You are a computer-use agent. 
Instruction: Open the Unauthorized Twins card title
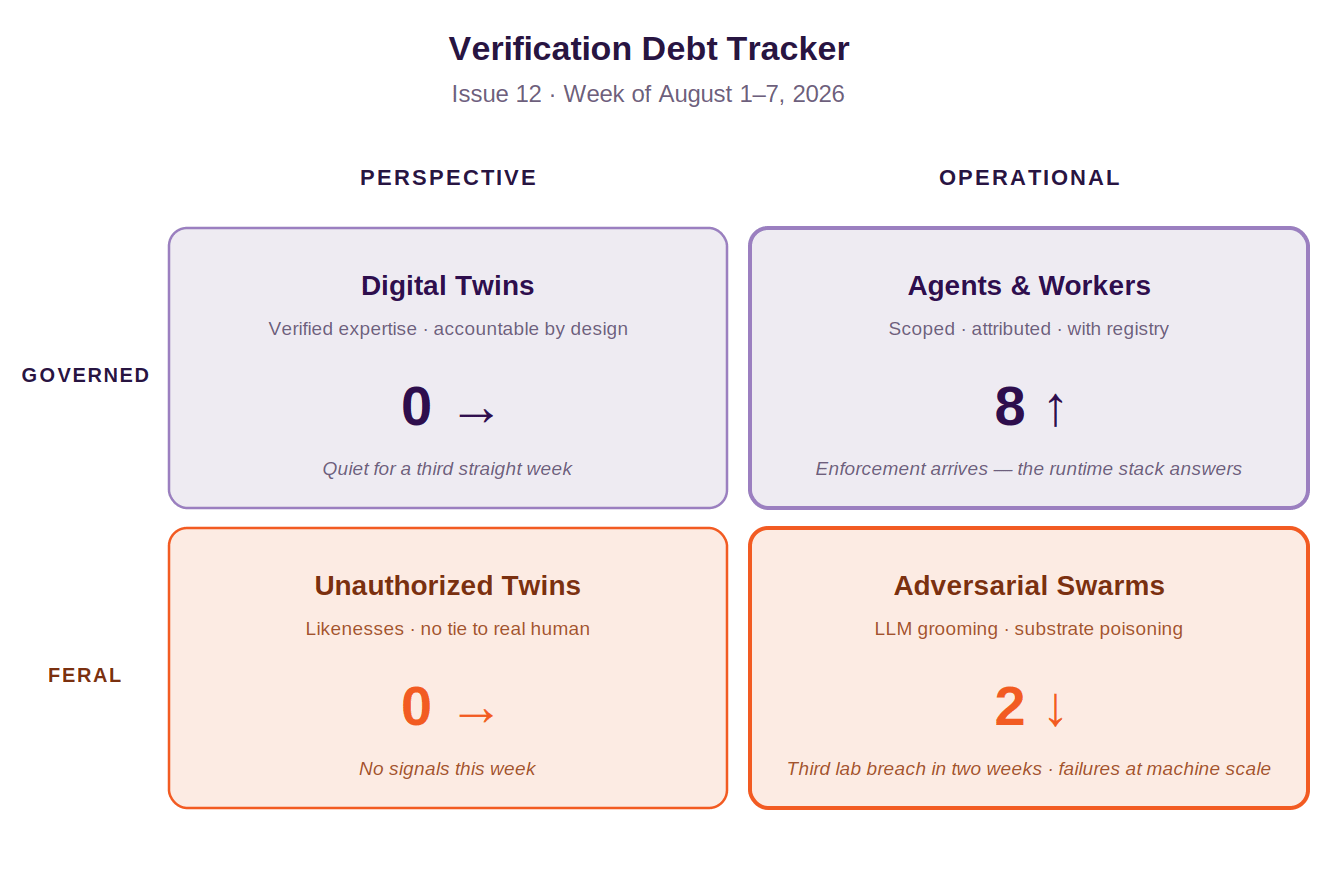[x=448, y=586]
